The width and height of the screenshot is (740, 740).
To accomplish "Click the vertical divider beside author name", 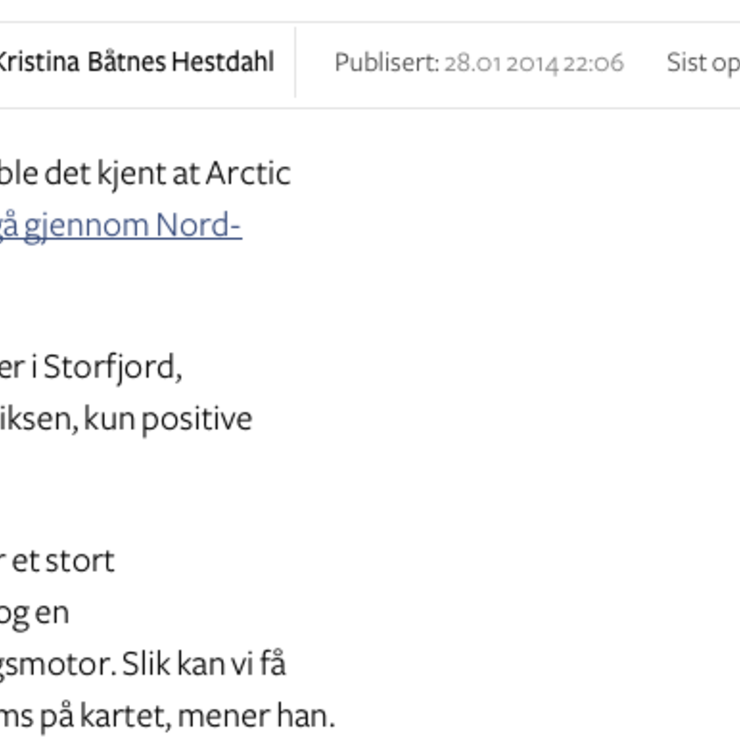I will (x=295, y=62).
